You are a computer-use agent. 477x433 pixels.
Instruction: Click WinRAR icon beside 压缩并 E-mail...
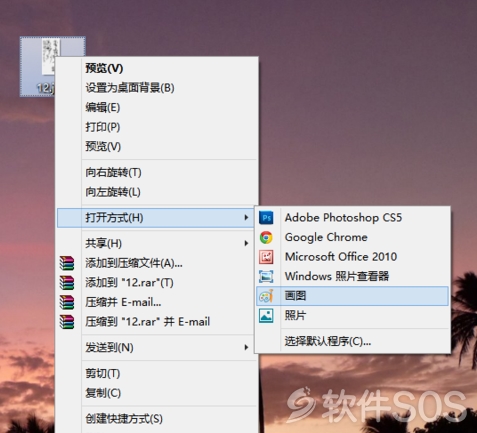(x=67, y=302)
